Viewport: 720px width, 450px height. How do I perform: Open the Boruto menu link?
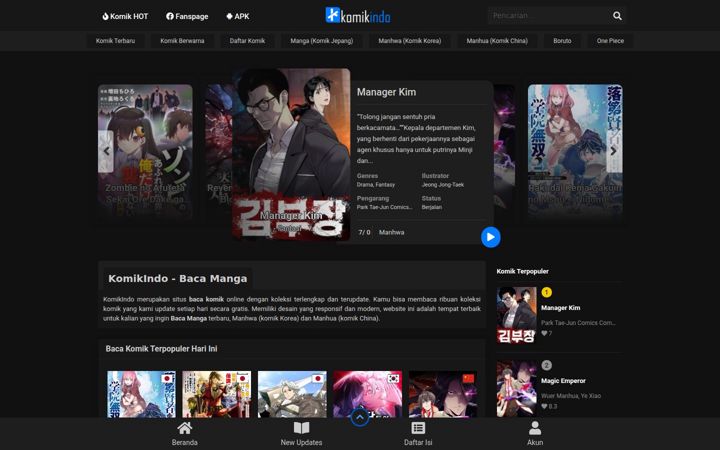[562, 41]
